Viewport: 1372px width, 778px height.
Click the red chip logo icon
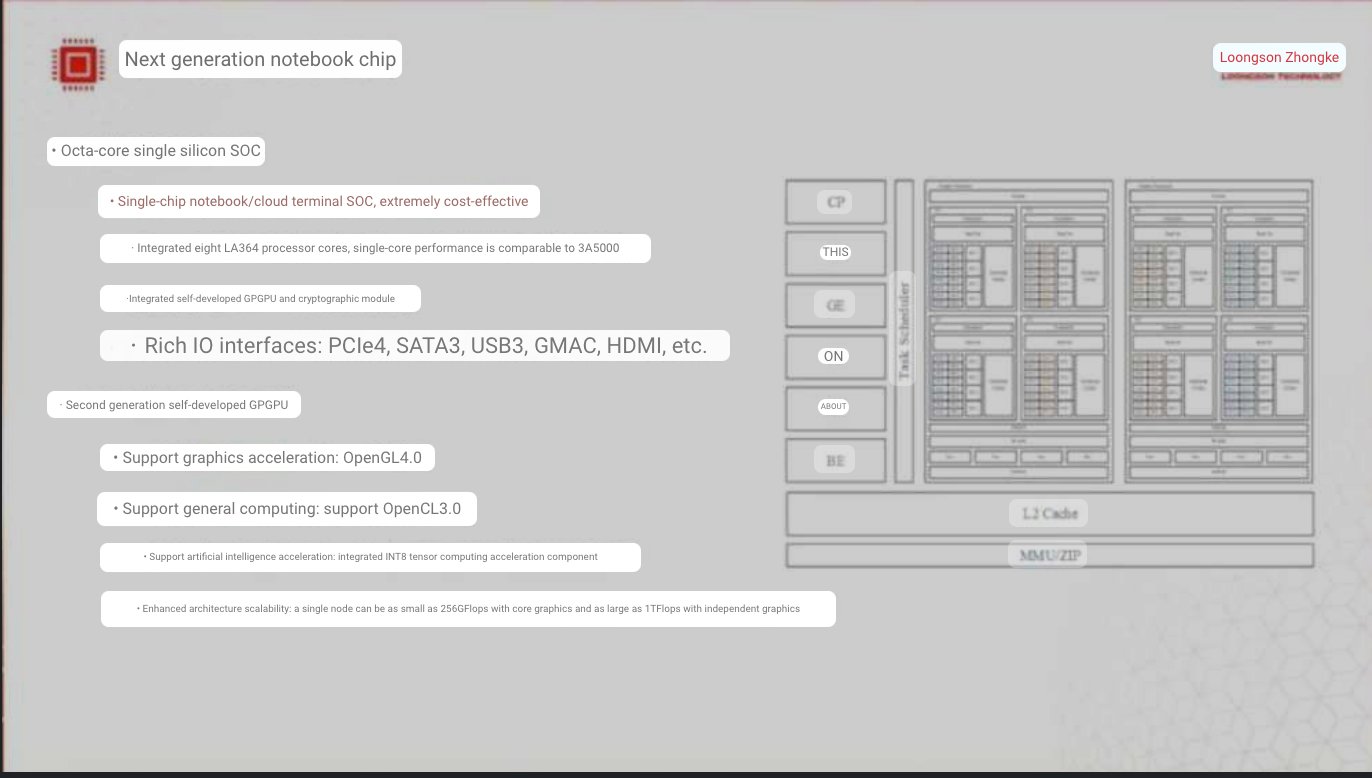tap(77, 64)
